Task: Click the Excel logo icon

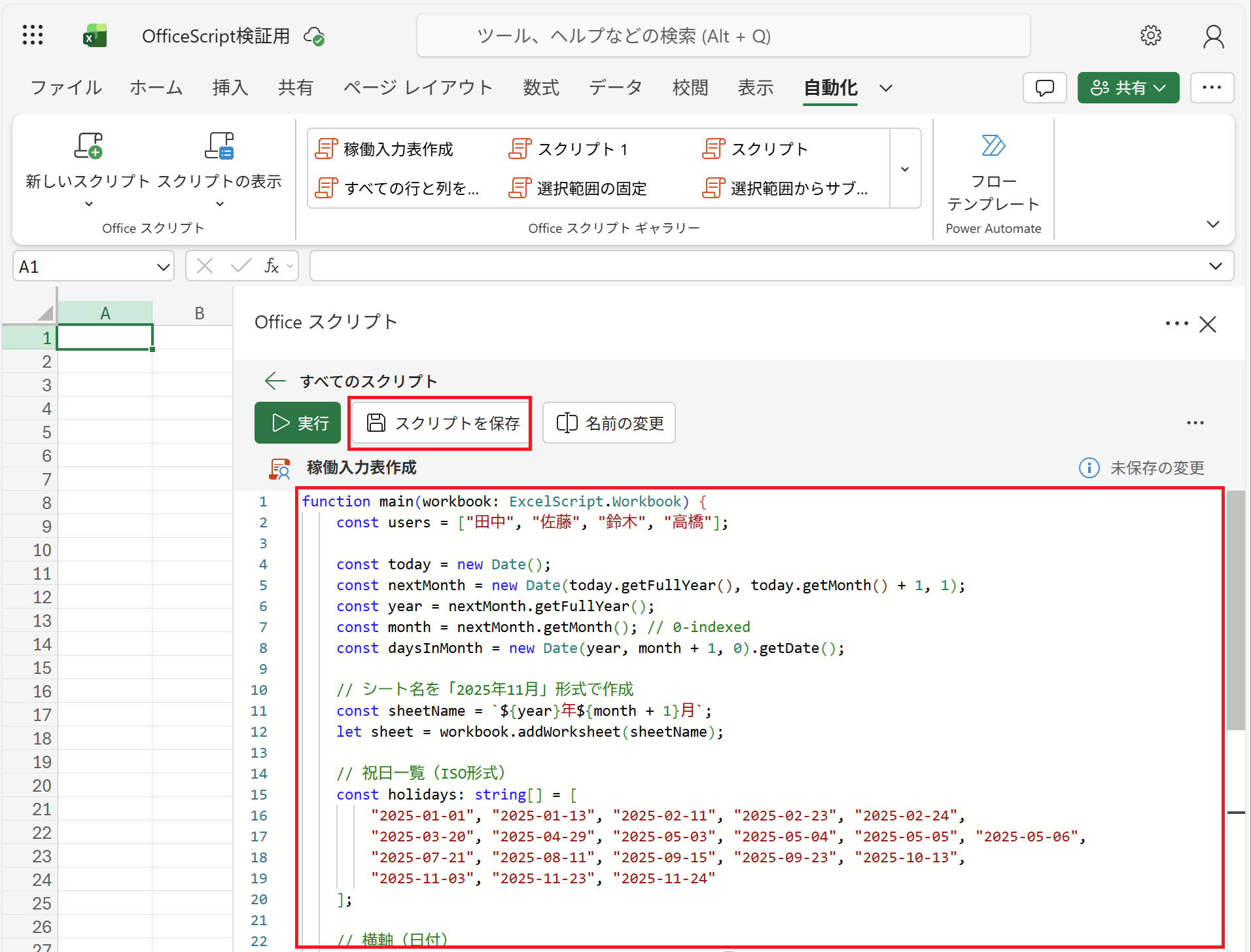Action: point(95,35)
